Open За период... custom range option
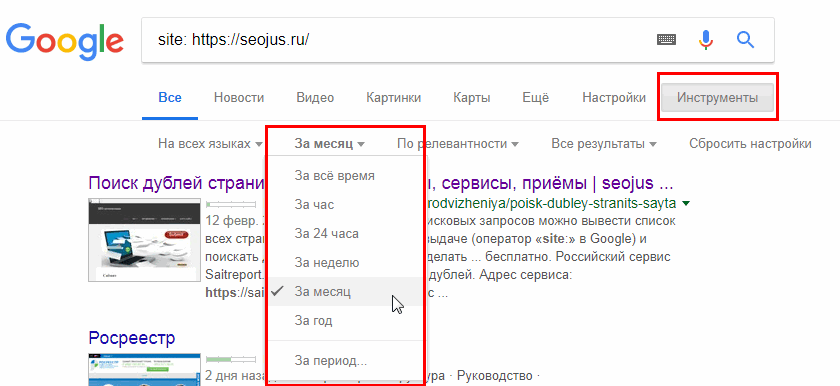Image resolution: width=840 pixels, height=386 pixels. click(346, 360)
